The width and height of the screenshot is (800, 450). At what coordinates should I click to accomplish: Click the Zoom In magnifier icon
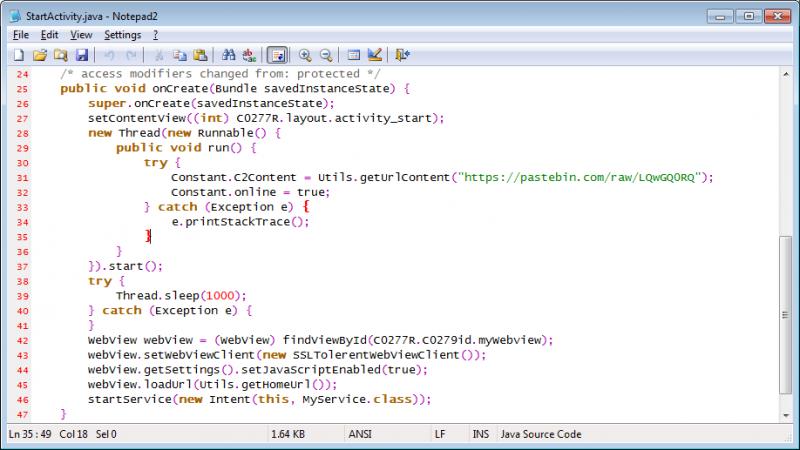pos(305,55)
